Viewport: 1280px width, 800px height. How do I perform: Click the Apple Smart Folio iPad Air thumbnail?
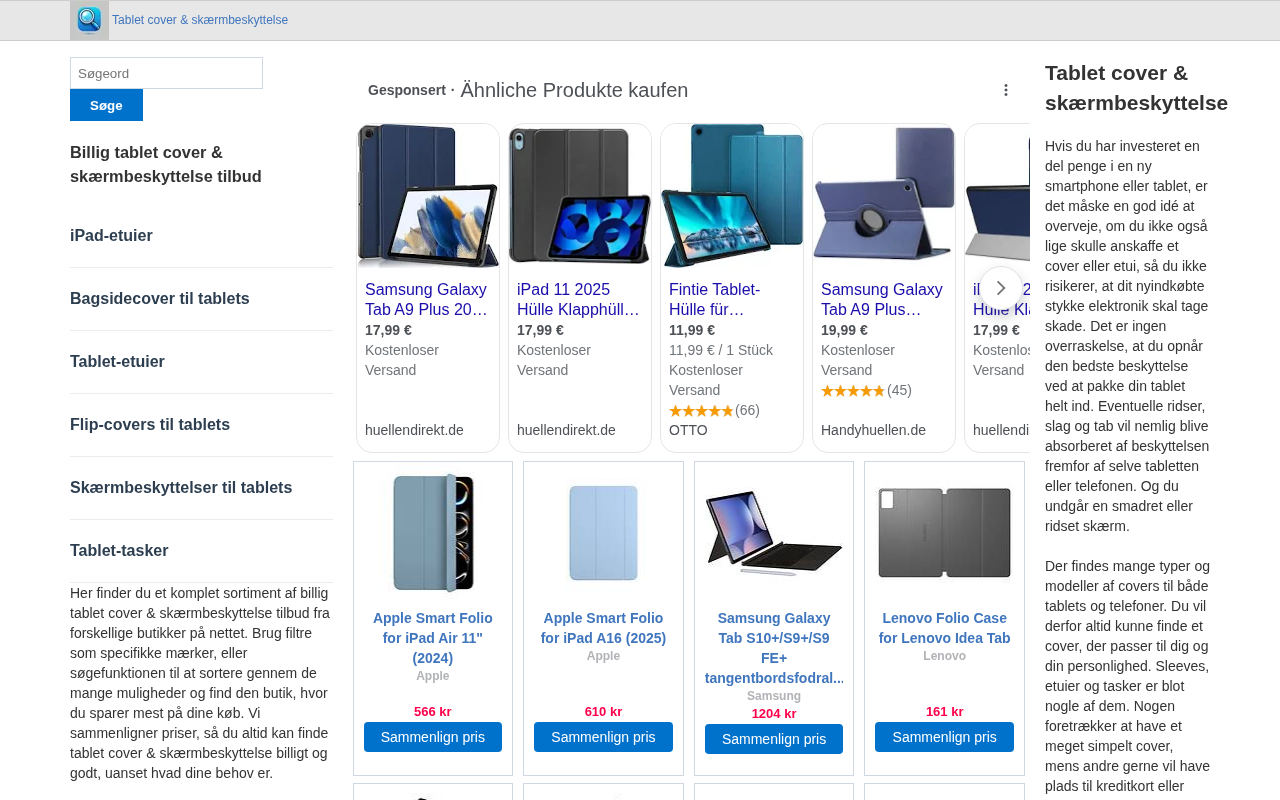(x=433, y=533)
